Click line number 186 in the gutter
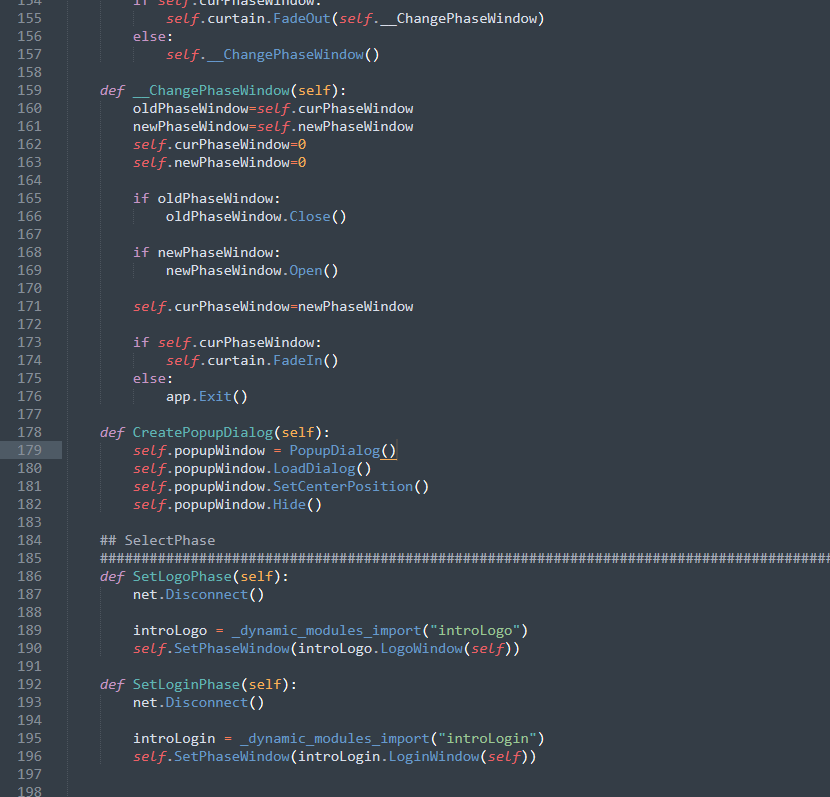Screen dimensions: 830x797 29,577
